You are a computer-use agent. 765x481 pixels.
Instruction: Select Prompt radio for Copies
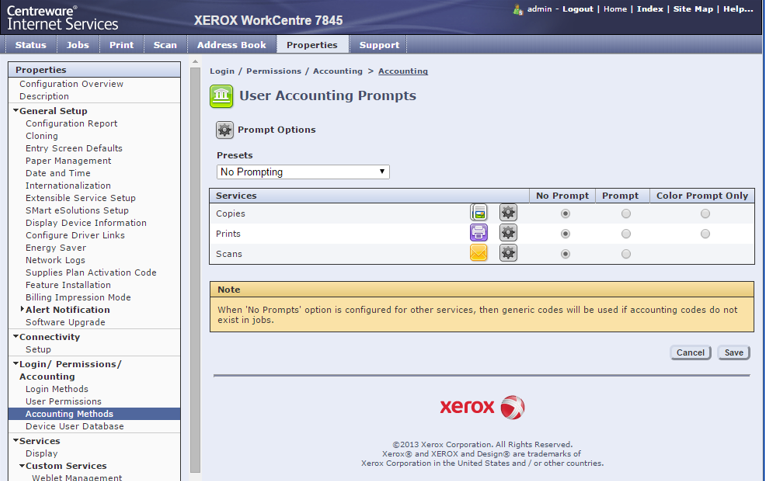pyautogui.click(x=626, y=214)
